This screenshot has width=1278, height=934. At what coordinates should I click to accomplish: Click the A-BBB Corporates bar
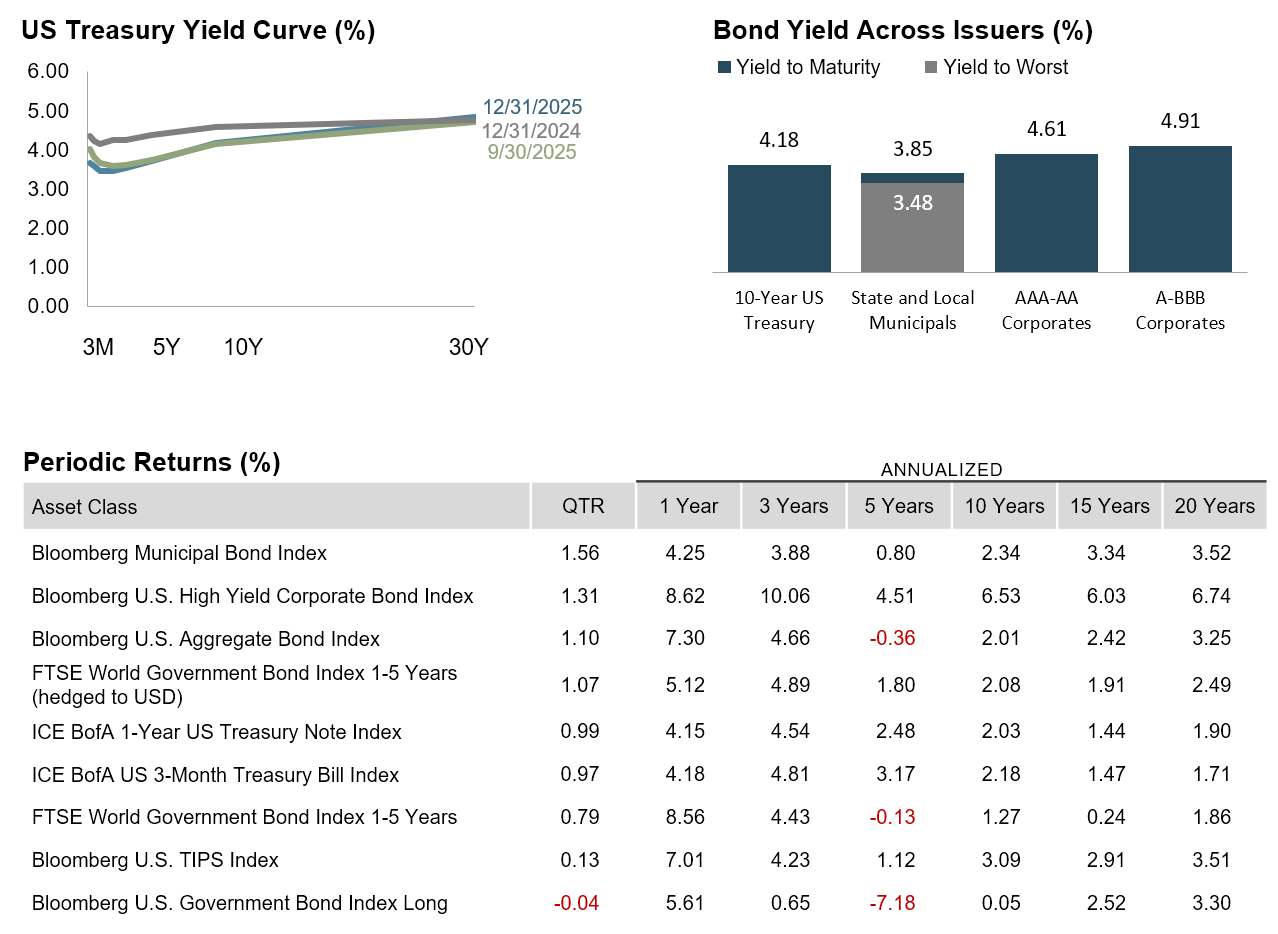tap(1180, 209)
